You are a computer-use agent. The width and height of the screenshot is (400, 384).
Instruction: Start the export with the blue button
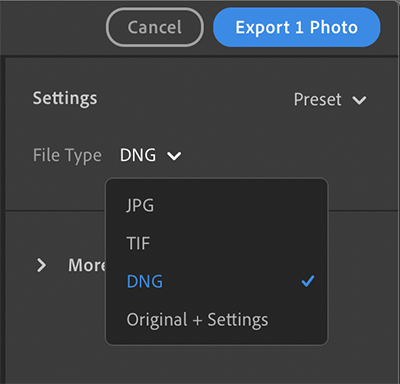[296, 27]
